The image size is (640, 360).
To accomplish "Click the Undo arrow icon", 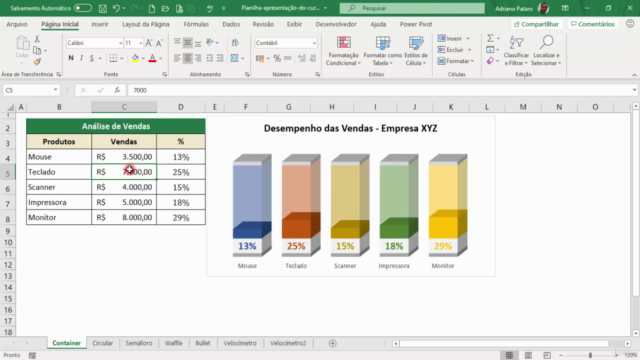I will (x=116, y=8).
